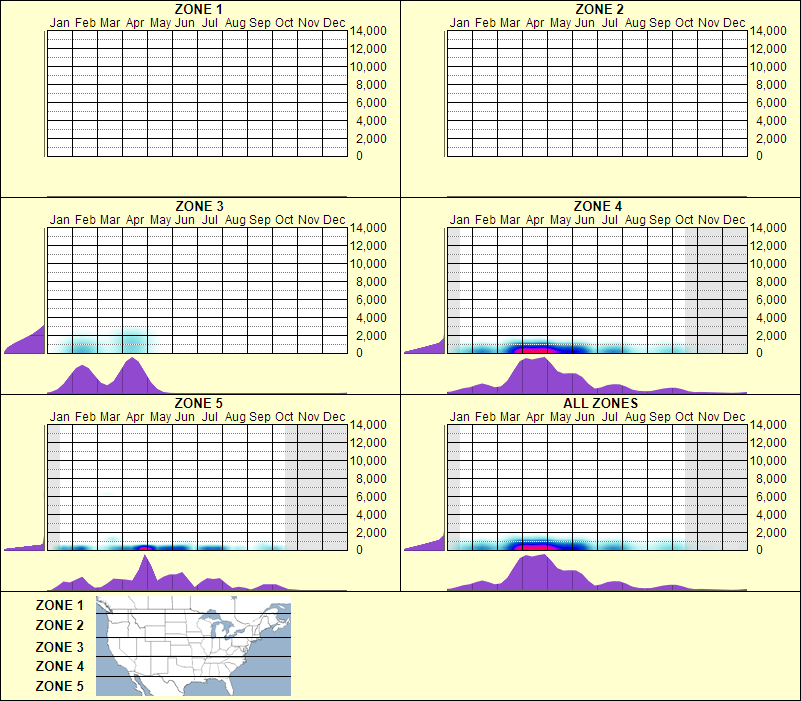Viewport: 801px width, 701px height.
Task: Click the United States zone map thumbnail
Action: (x=192, y=645)
